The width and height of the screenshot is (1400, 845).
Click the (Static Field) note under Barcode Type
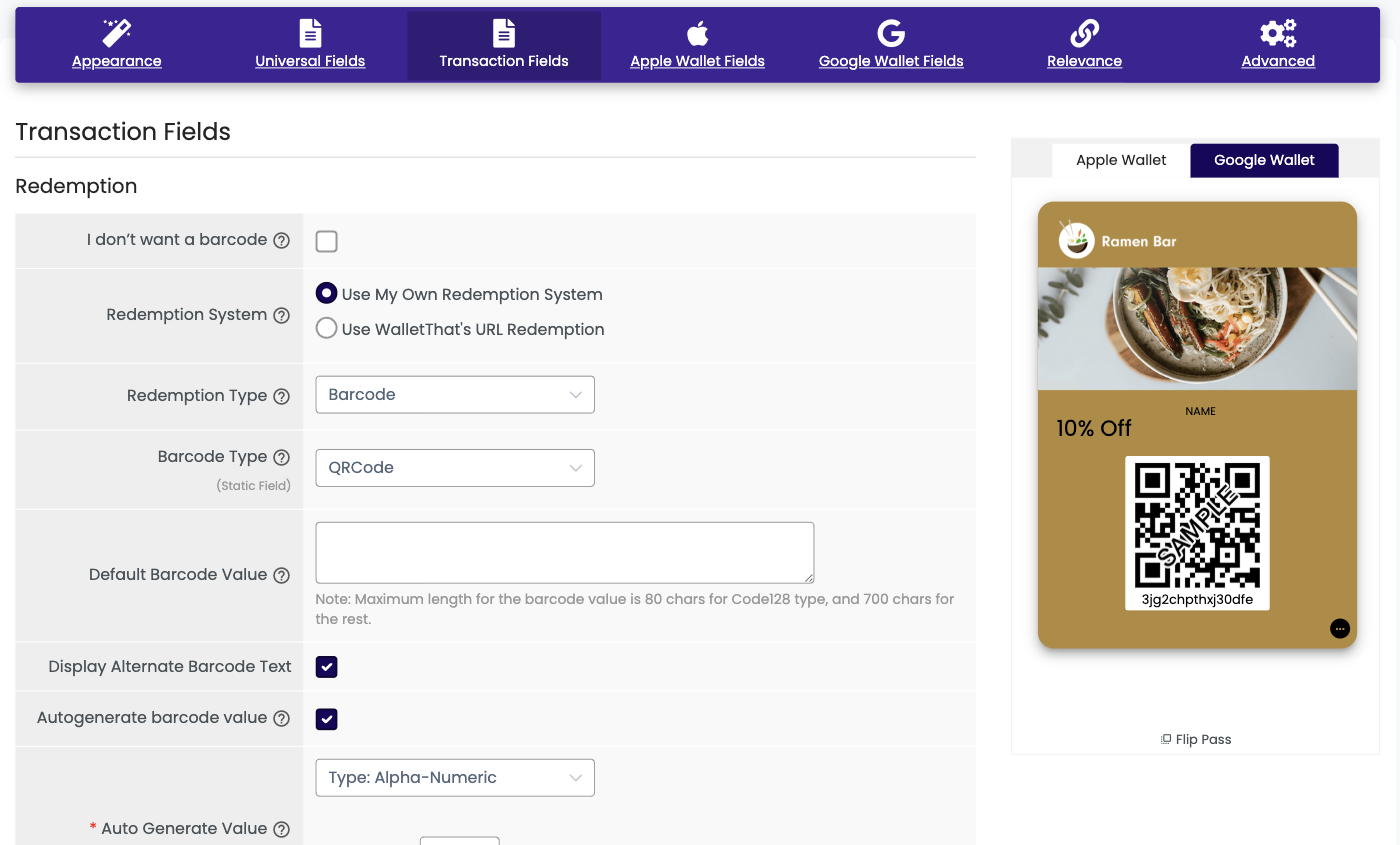click(254, 485)
